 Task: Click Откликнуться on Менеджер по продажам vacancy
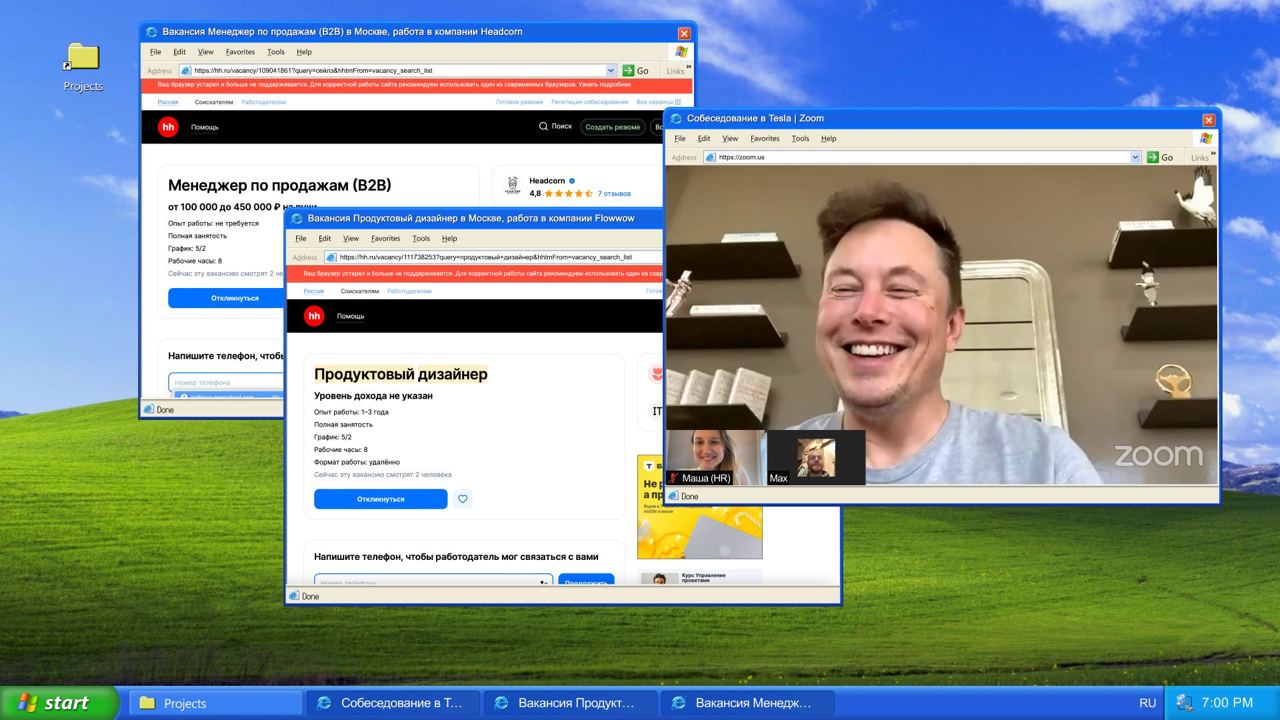[x=226, y=298]
